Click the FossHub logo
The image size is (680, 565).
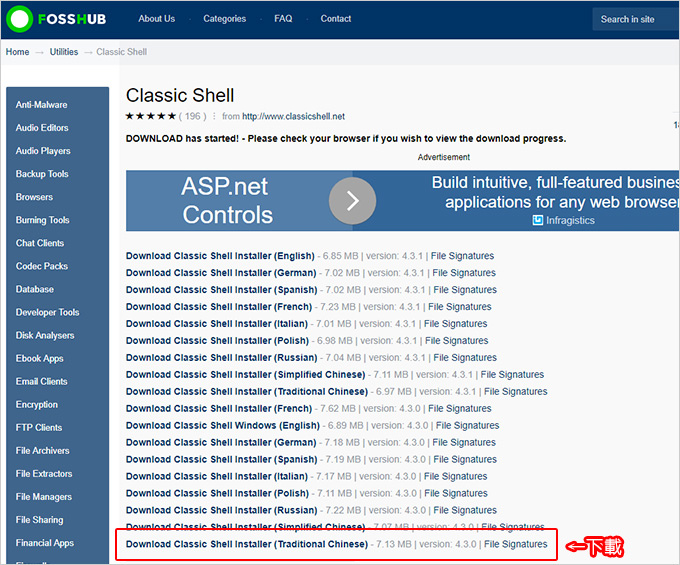(57, 19)
